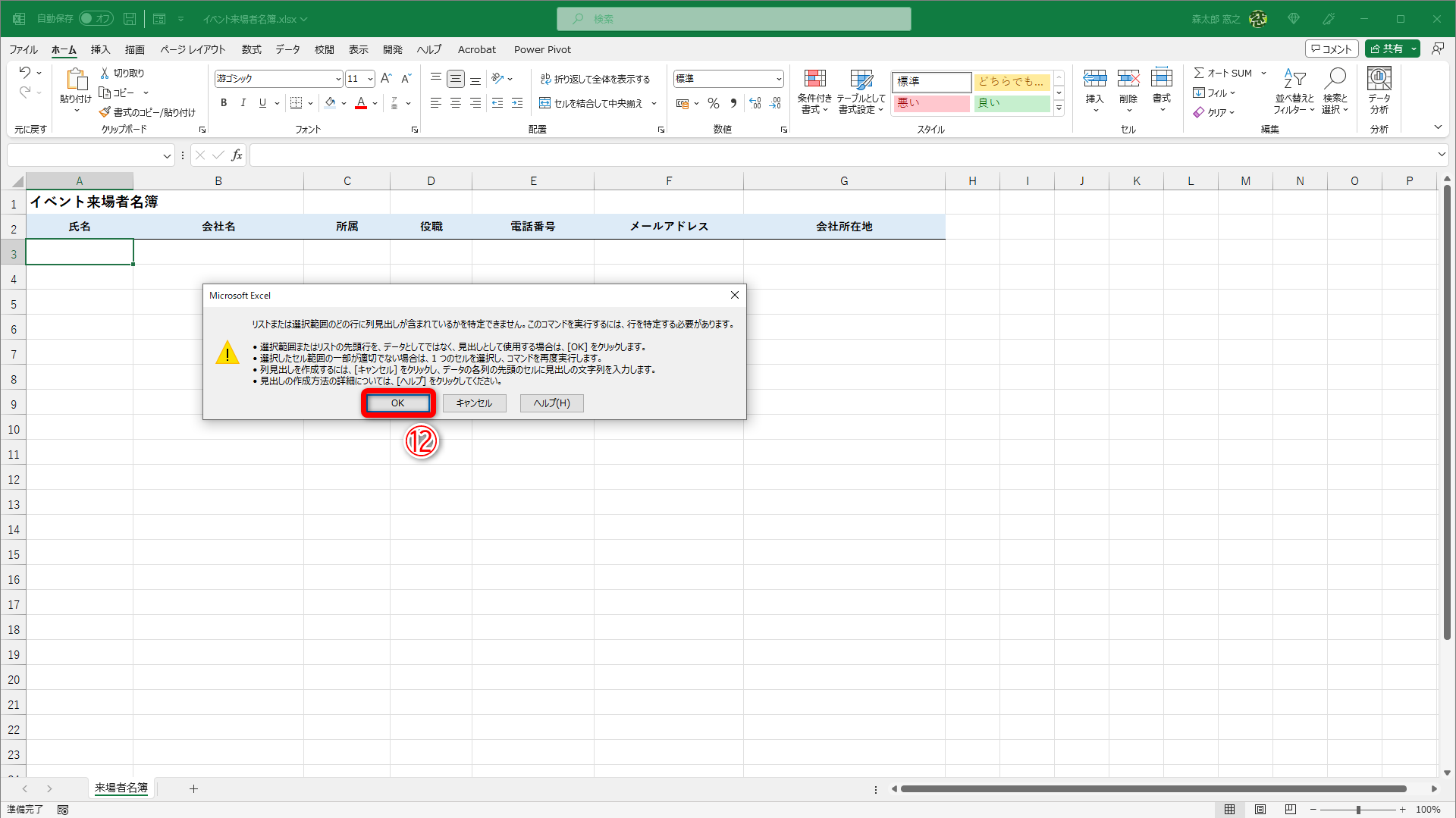The height and width of the screenshot is (818, 1456).
Task: Toggle Italic formatting
Action: (x=243, y=103)
